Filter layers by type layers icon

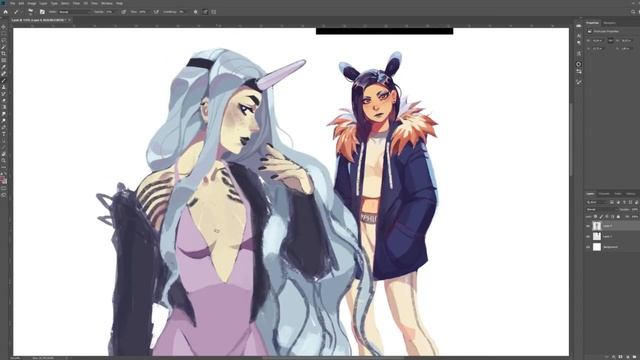(x=624, y=202)
